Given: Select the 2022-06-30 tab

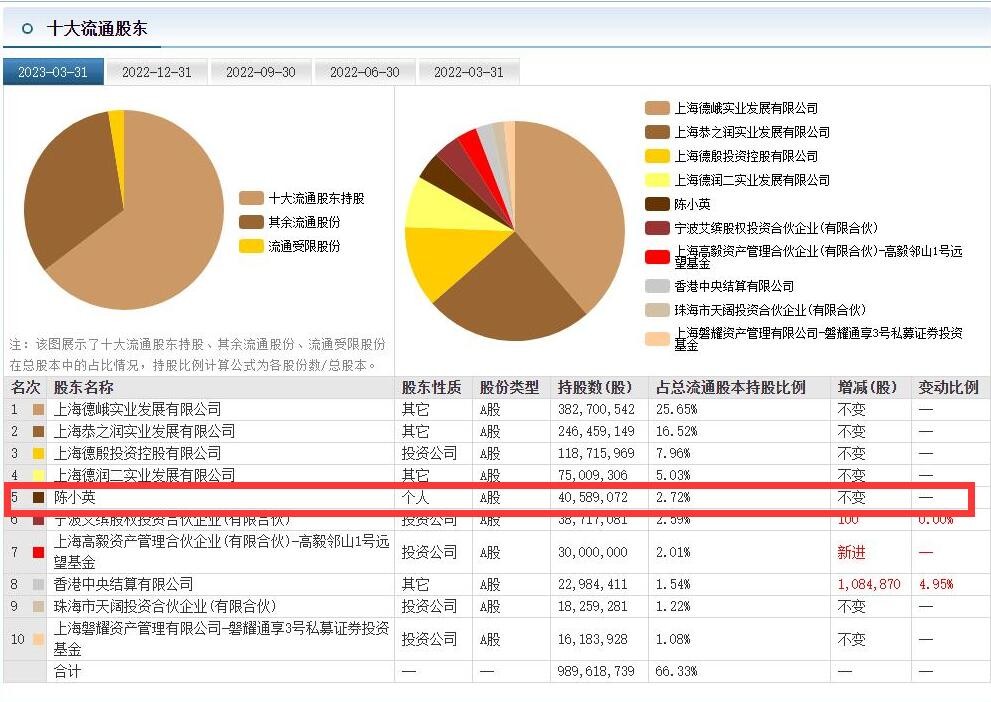Looking at the screenshot, I should click(x=364, y=73).
